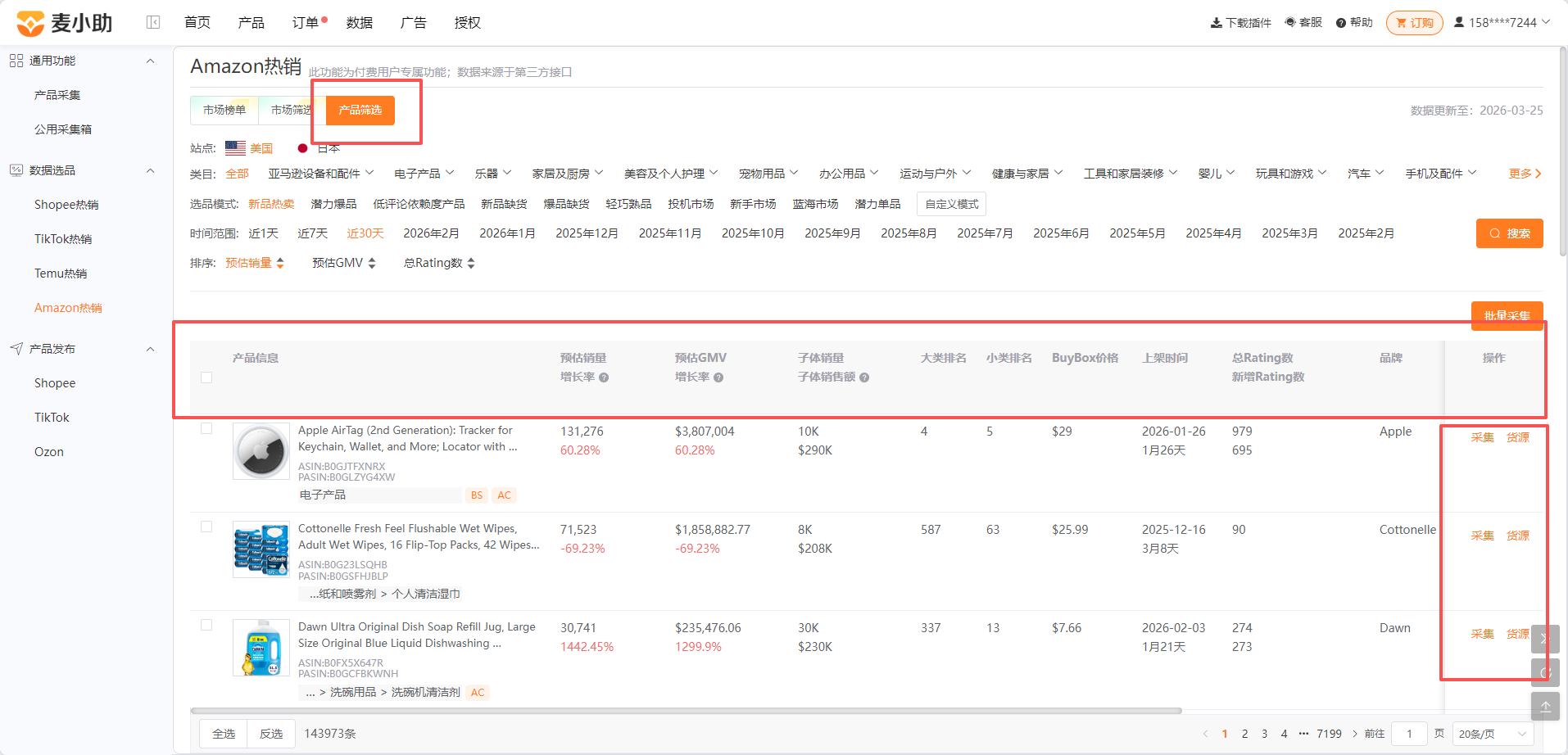Click help icon beside 子体销售额
The height and width of the screenshot is (755, 1568).
864,377
